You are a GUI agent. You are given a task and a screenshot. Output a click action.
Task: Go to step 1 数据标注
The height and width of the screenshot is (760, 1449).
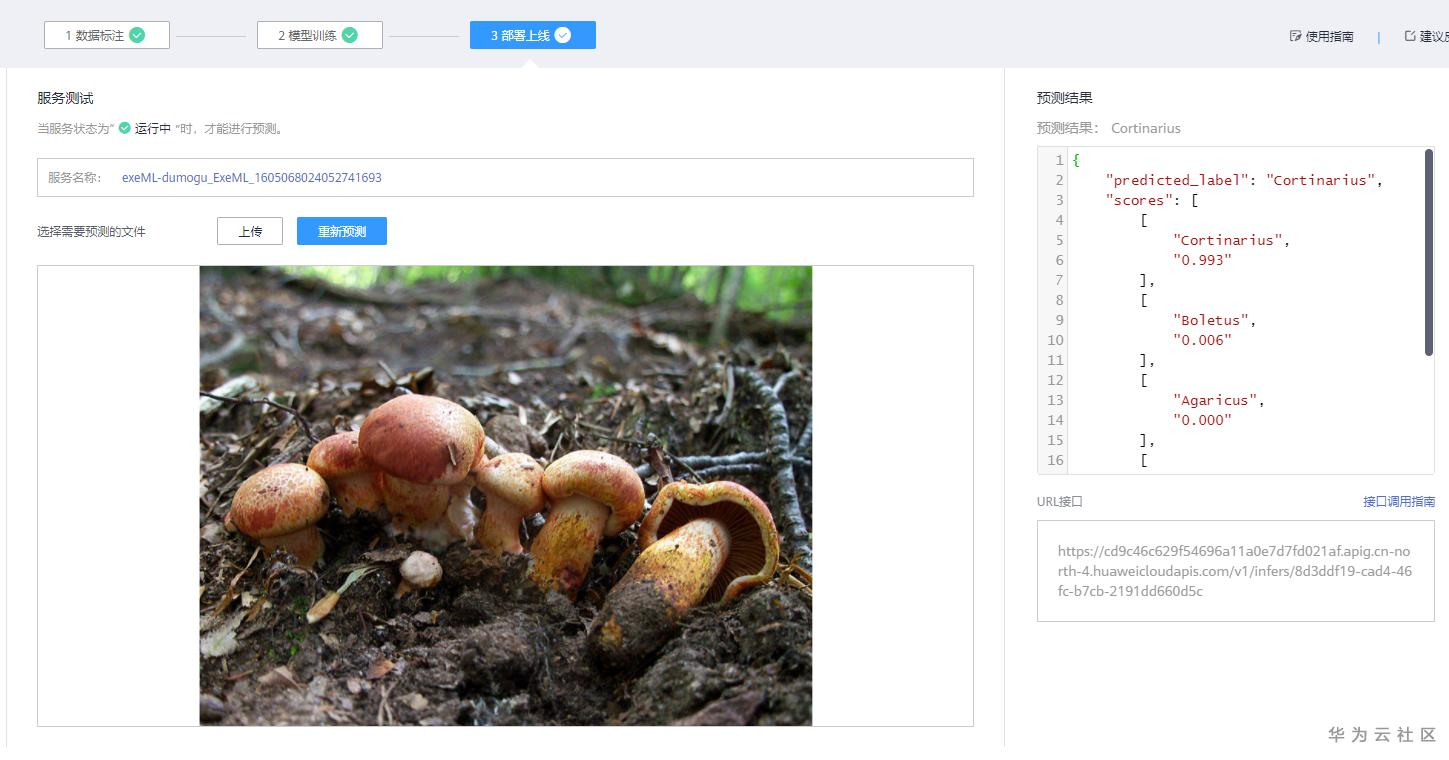107,35
